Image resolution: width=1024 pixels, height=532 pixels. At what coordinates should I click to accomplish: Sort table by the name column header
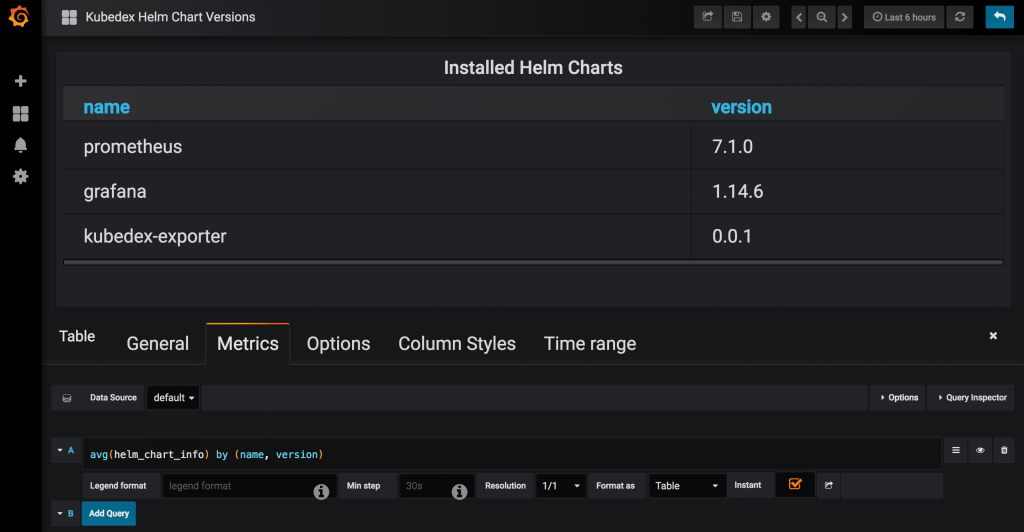pyautogui.click(x=106, y=107)
